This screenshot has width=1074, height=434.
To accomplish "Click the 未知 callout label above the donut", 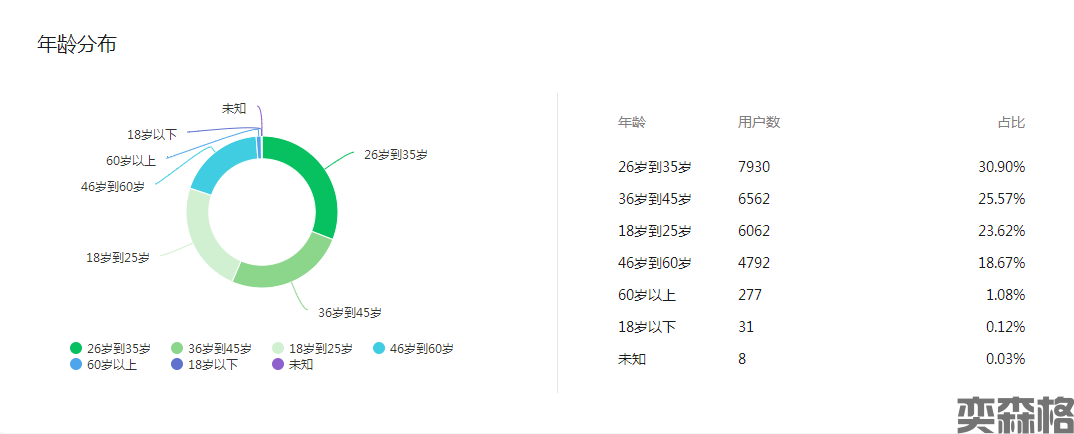I will [x=234, y=108].
